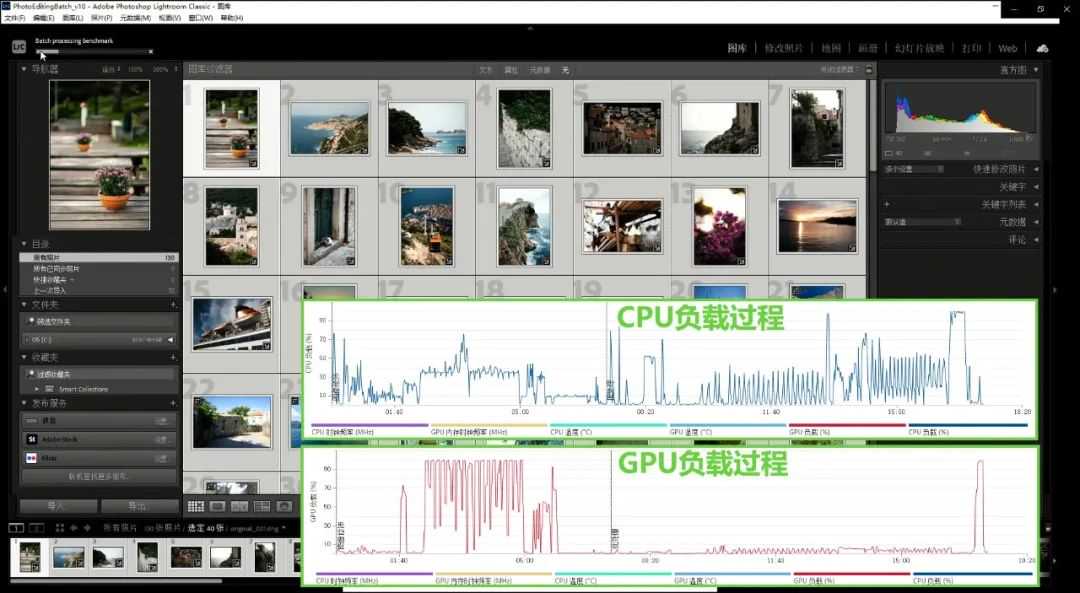Cancel the batch processing benchmark task
Image resolution: width=1080 pixels, height=593 pixels.
[151, 51]
